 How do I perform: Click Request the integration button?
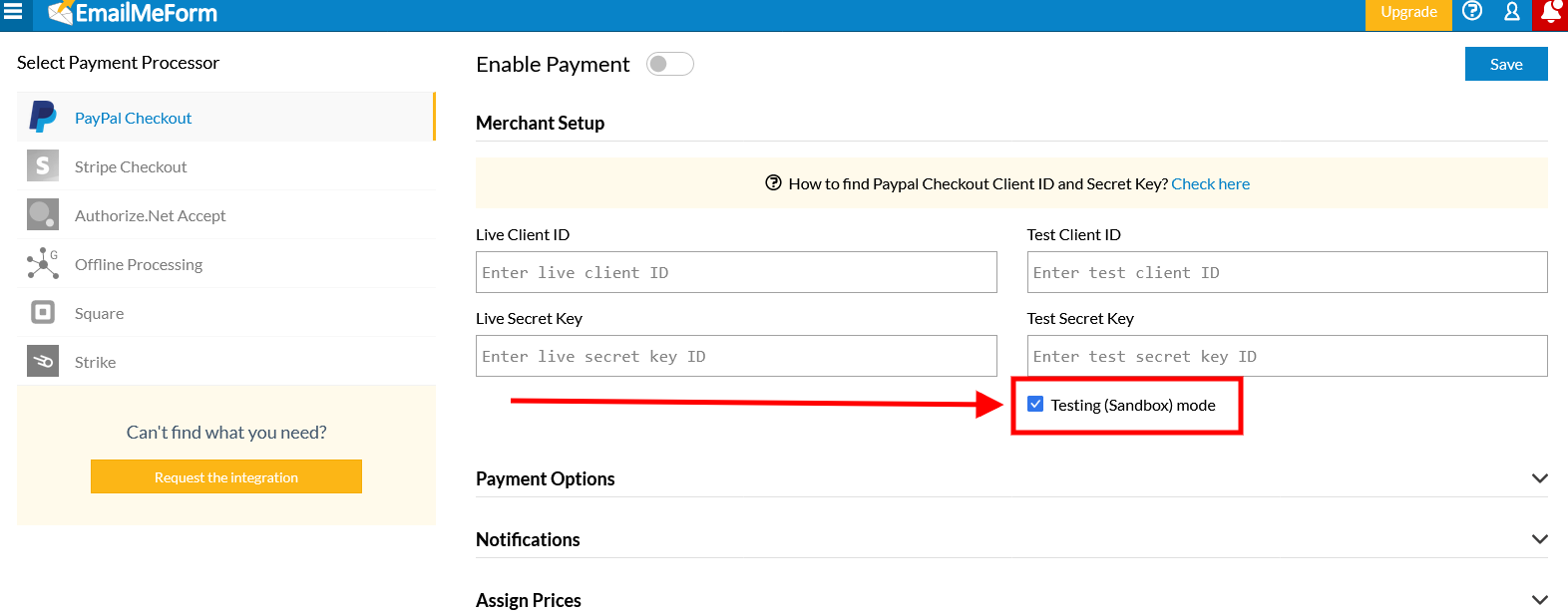click(x=226, y=476)
